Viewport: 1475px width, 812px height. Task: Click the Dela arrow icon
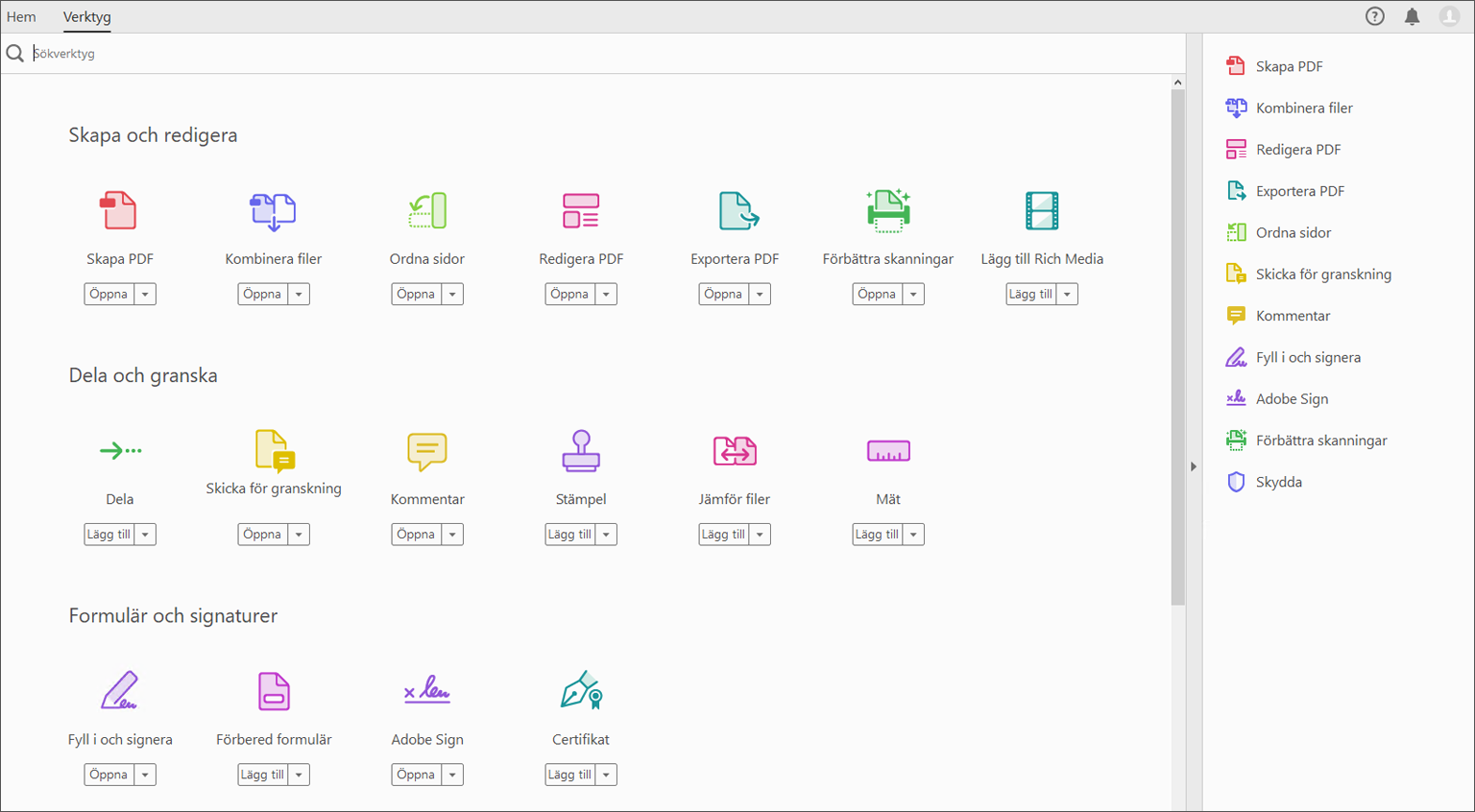120,450
